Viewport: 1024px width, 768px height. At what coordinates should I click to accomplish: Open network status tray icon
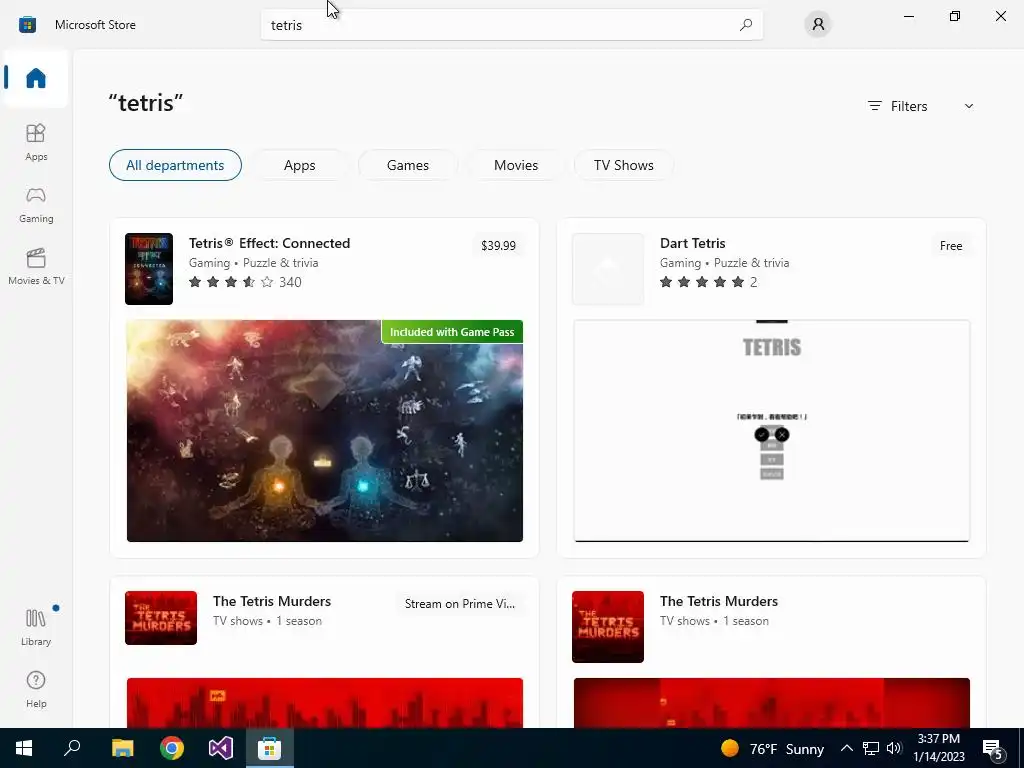tap(871, 748)
